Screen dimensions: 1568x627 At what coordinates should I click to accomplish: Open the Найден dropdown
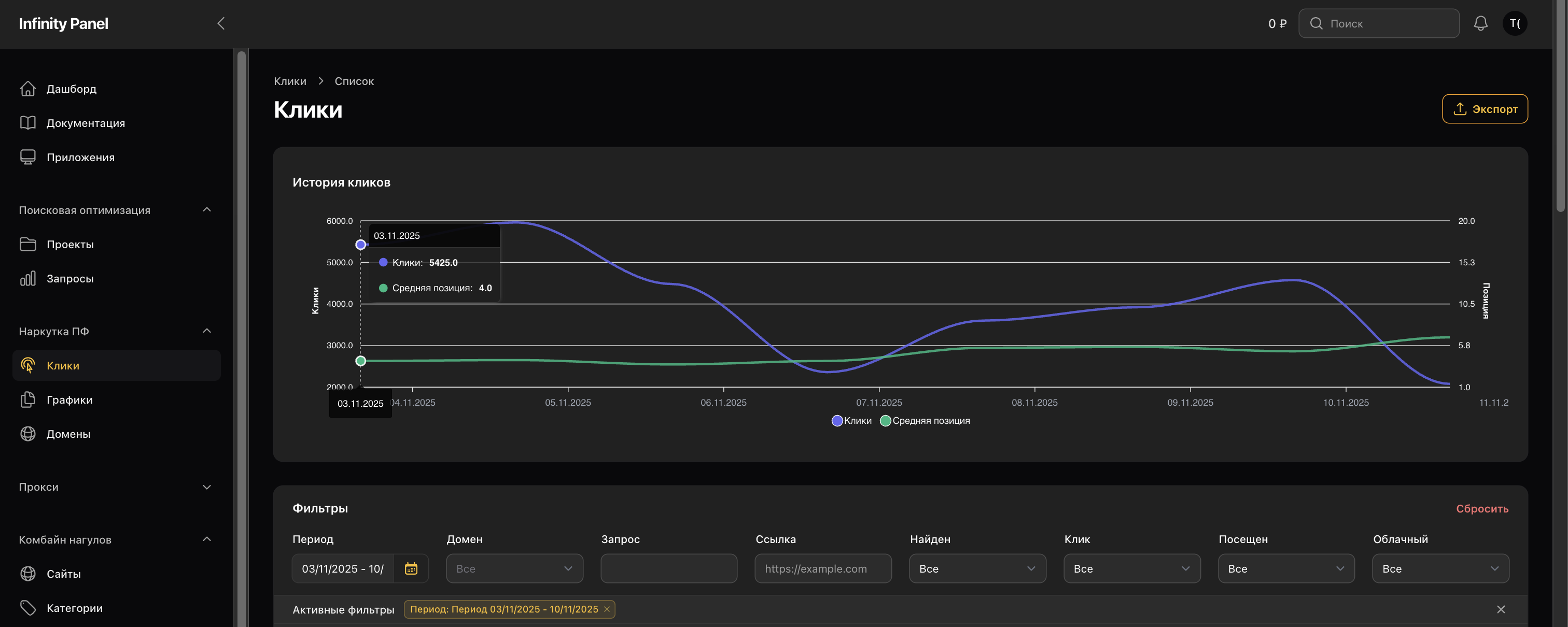tap(977, 568)
